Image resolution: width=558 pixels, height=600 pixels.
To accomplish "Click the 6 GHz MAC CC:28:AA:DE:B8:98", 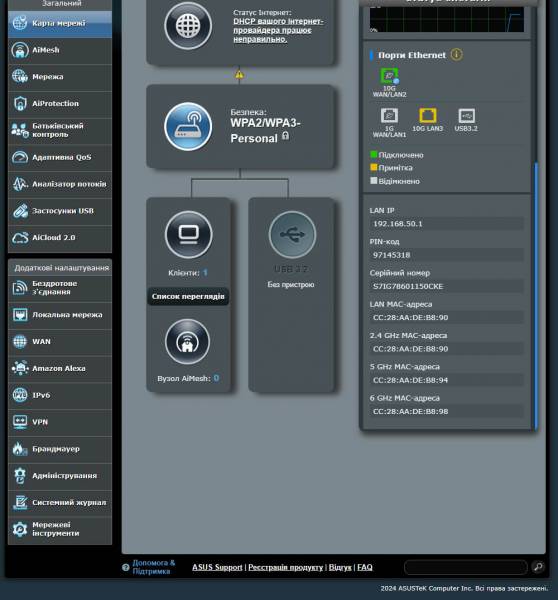I will tap(410, 412).
